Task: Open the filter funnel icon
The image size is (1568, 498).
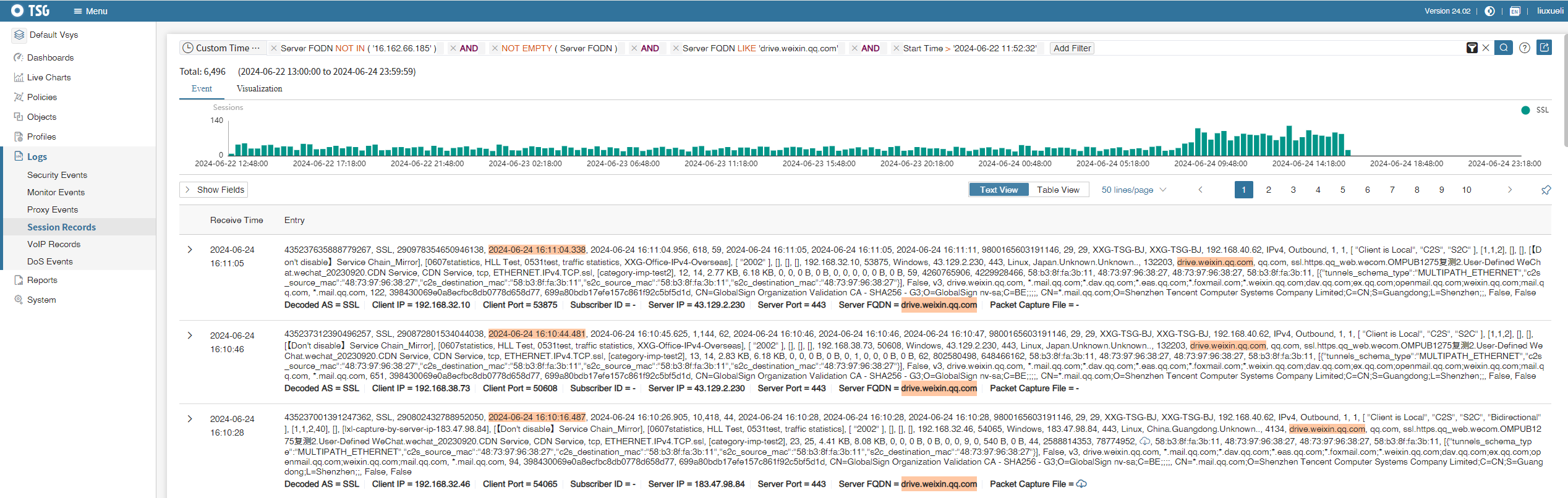Action: 1472,48
